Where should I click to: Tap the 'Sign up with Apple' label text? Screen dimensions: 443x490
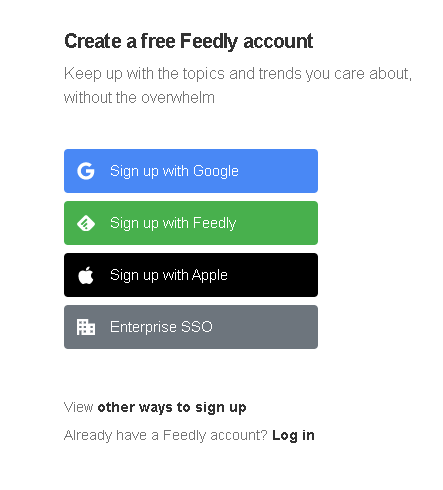(169, 275)
